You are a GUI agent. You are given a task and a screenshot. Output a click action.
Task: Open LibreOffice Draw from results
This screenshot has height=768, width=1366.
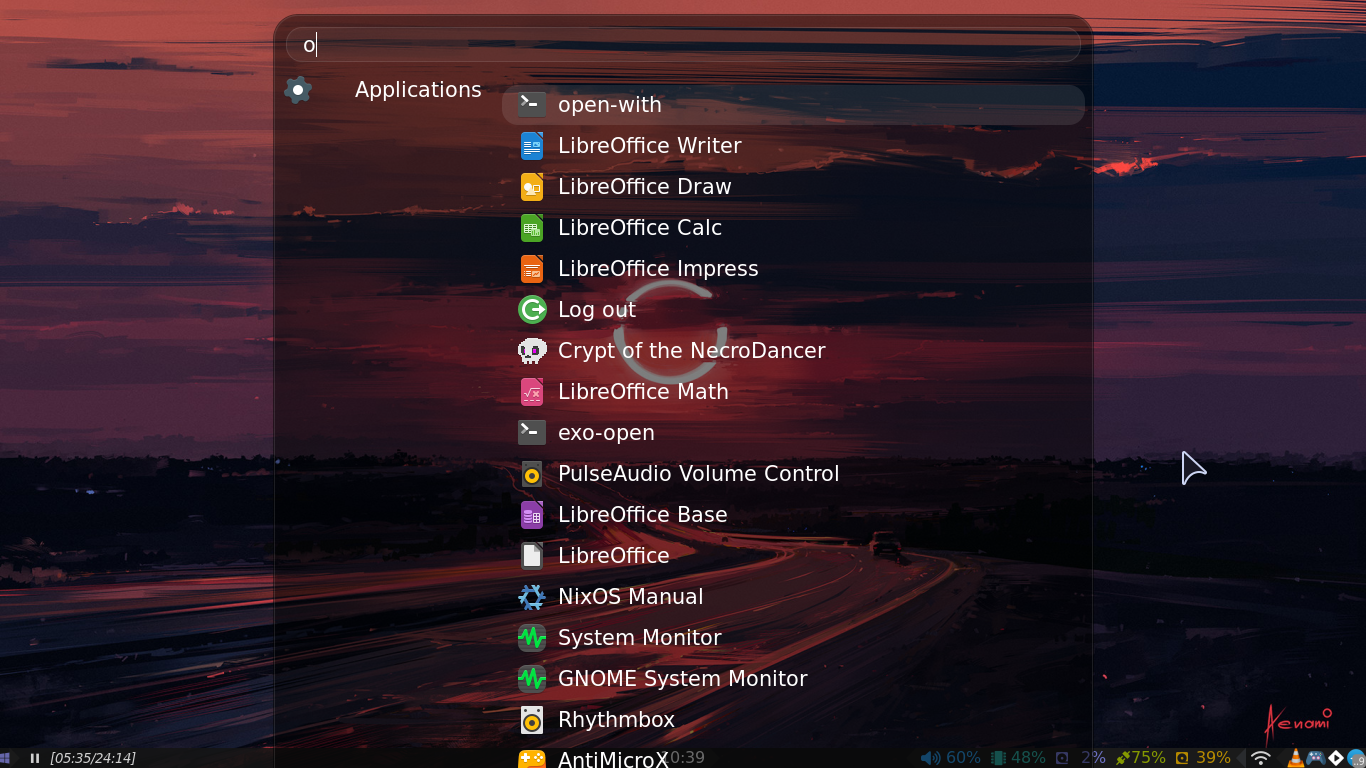click(x=793, y=187)
